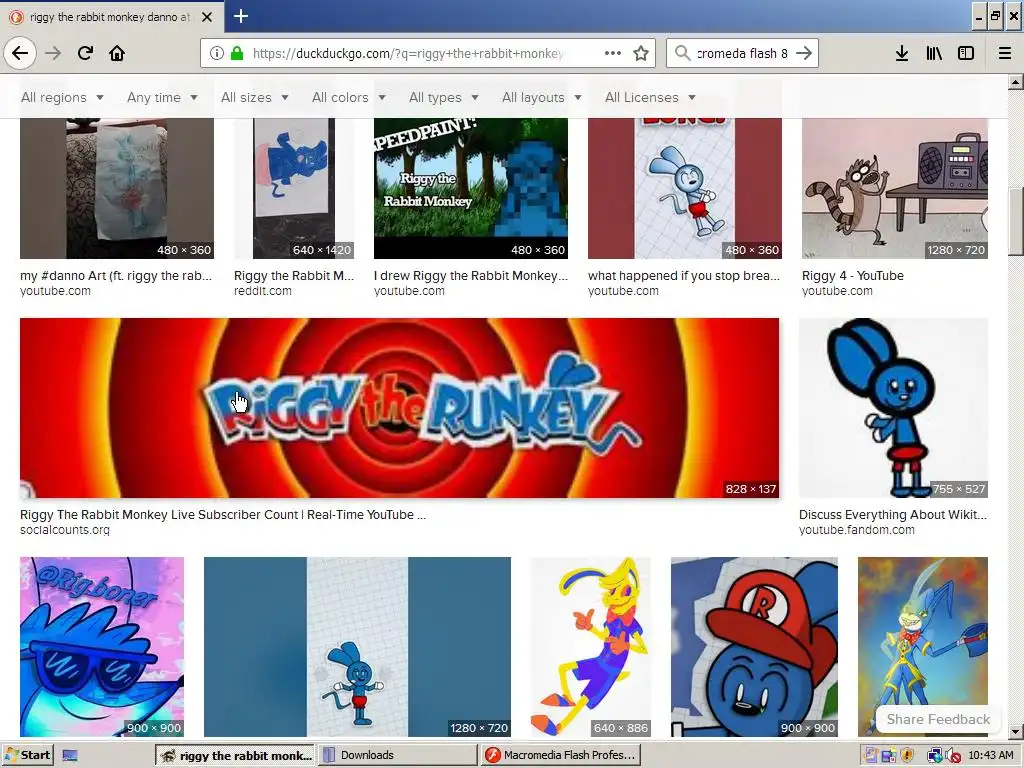Image resolution: width=1024 pixels, height=768 pixels.
Task: Expand the All regions filter
Action: click(62, 97)
